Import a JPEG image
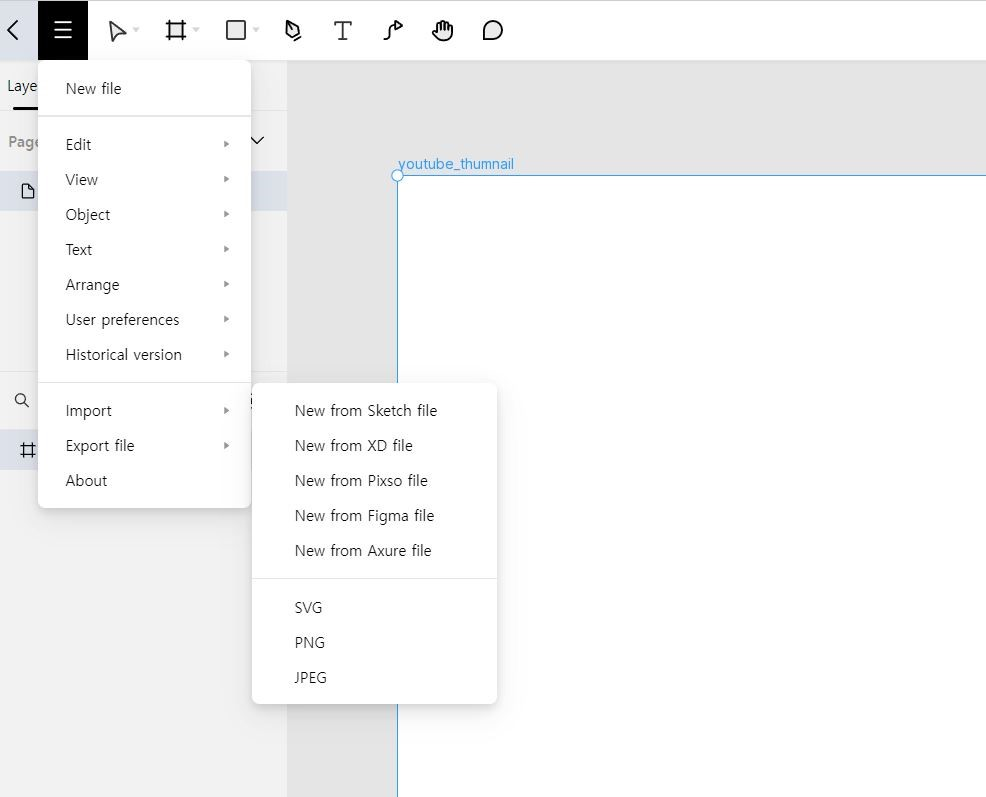 click(x=374, y=678)
